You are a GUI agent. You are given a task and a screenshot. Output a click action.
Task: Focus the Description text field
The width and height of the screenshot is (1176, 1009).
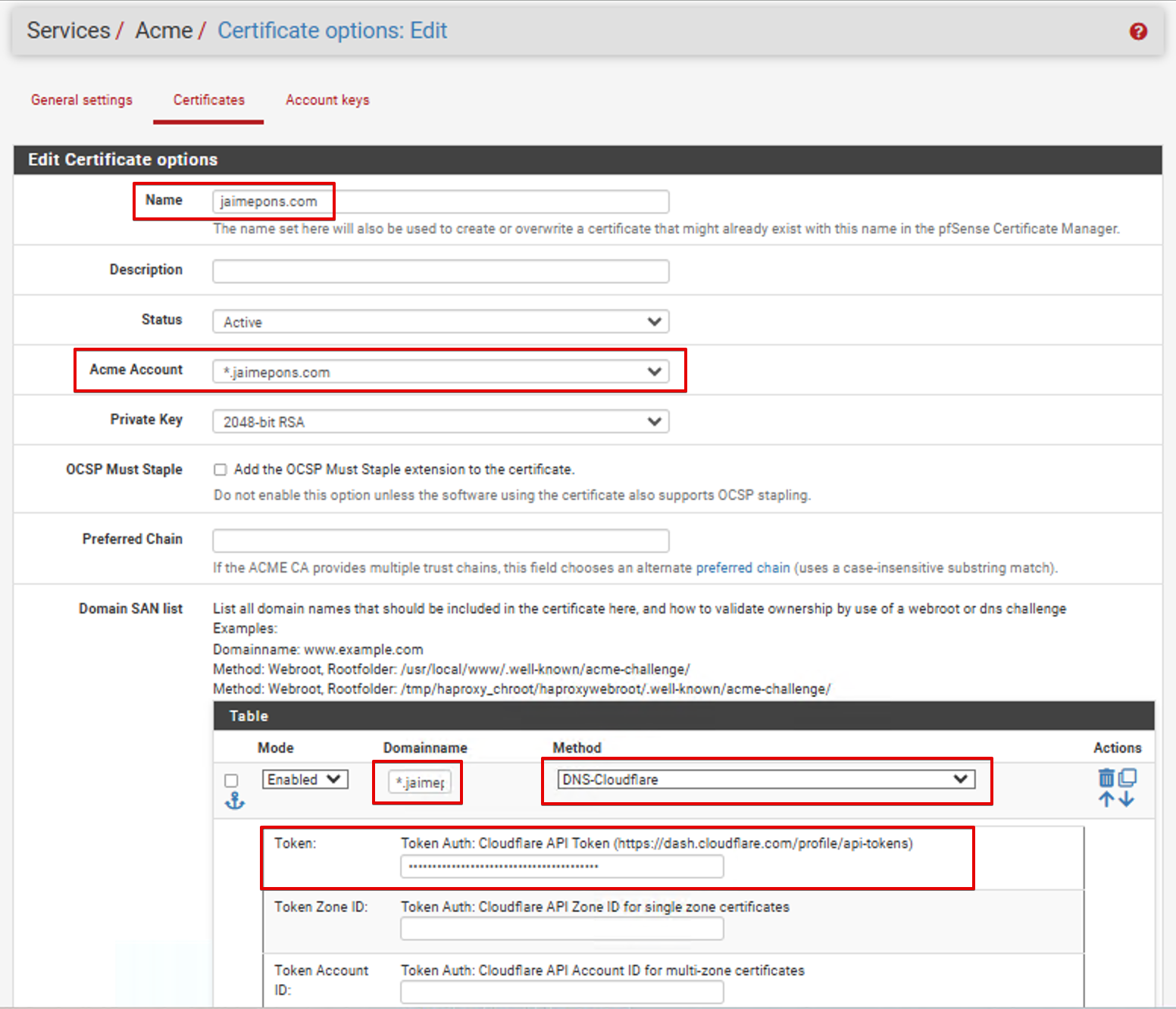tap(440, 271)
